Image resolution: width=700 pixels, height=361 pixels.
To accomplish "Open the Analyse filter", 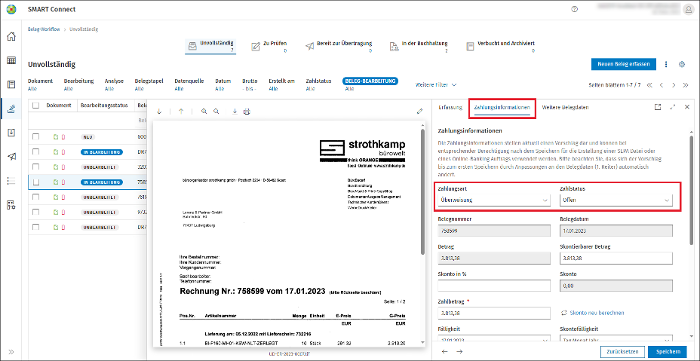I will tap(114, 84).
